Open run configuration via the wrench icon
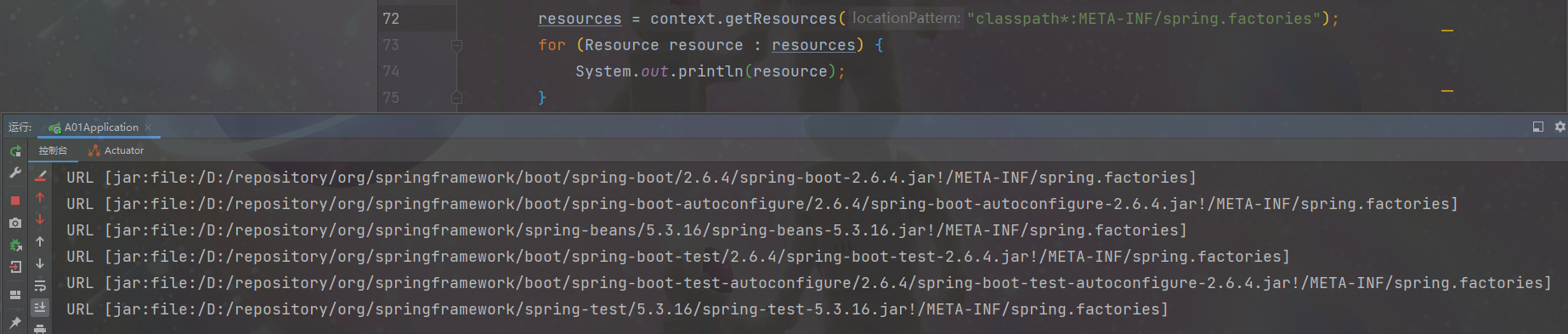This screenshot has width=1568, height=334. (15, 173)
